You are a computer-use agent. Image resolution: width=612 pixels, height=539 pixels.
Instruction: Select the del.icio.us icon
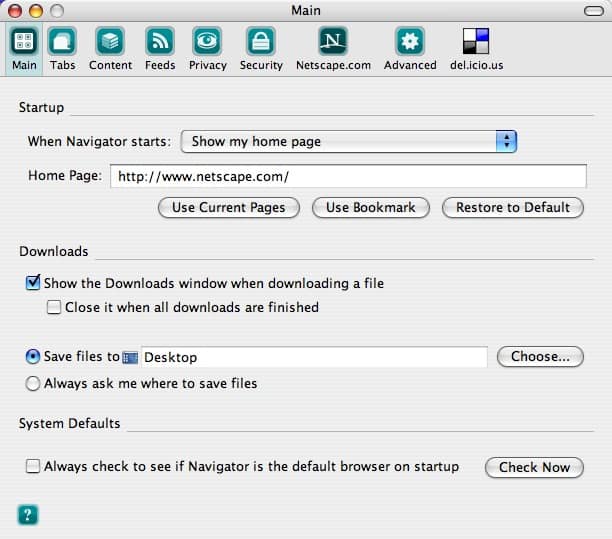pos(476,42)
